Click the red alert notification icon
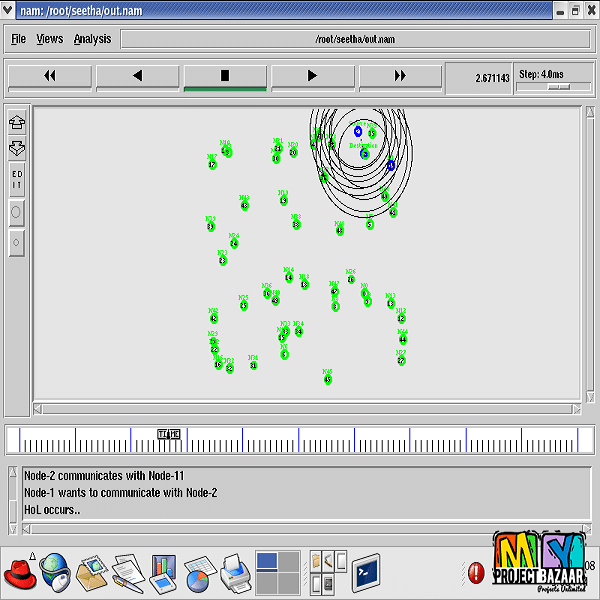The height and width of the screenshot is (600, 600). [x=476, y=573]
